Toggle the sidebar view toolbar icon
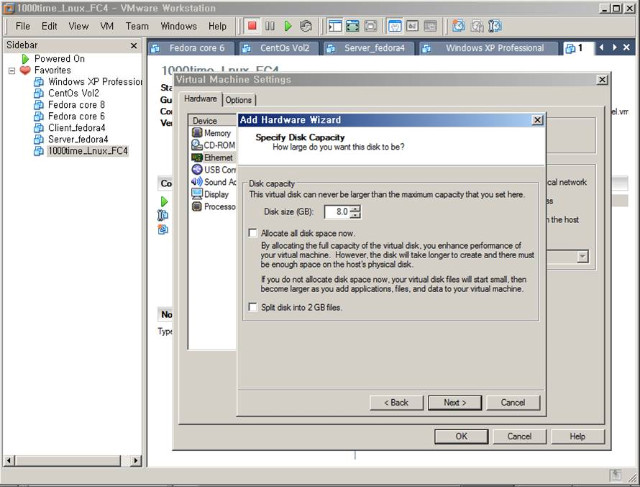The image size is (640, 487). click(x=335, y=26)
